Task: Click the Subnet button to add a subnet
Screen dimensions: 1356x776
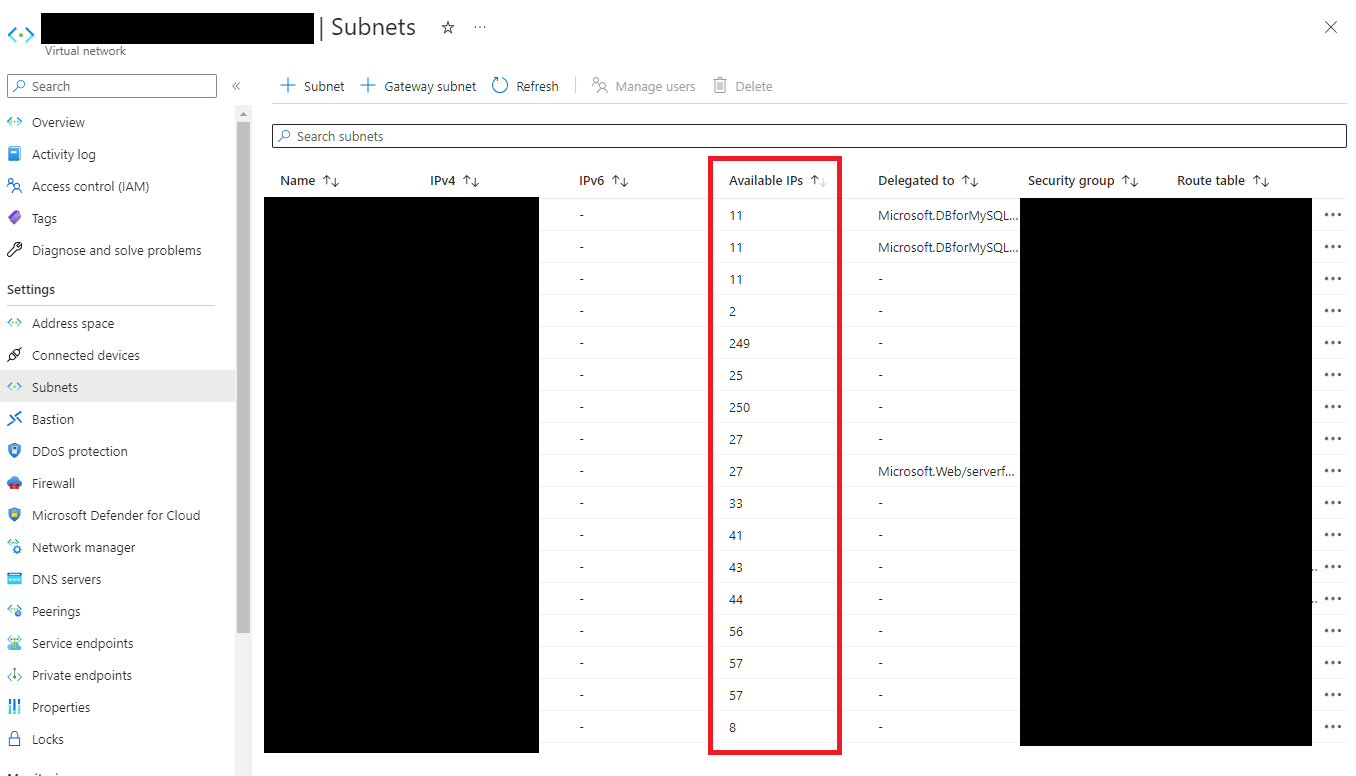Action: coord(312,85)
